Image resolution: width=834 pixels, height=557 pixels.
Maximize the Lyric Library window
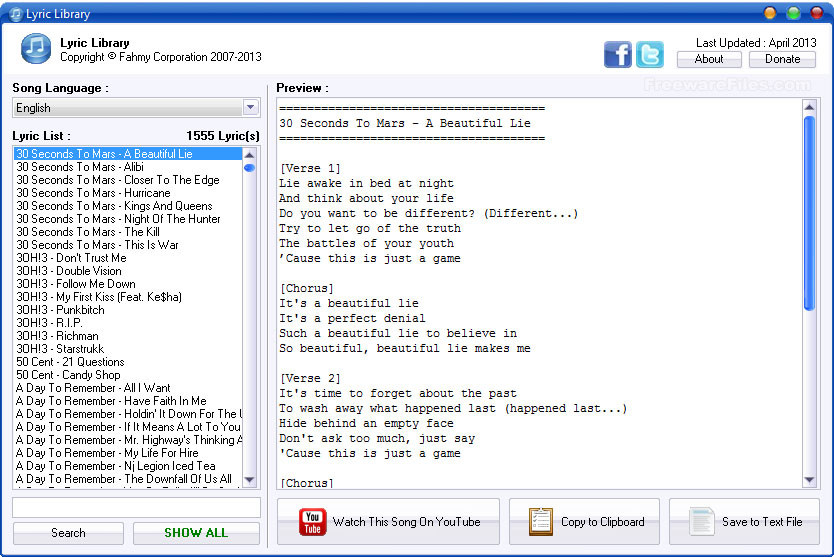coord(793,13)
